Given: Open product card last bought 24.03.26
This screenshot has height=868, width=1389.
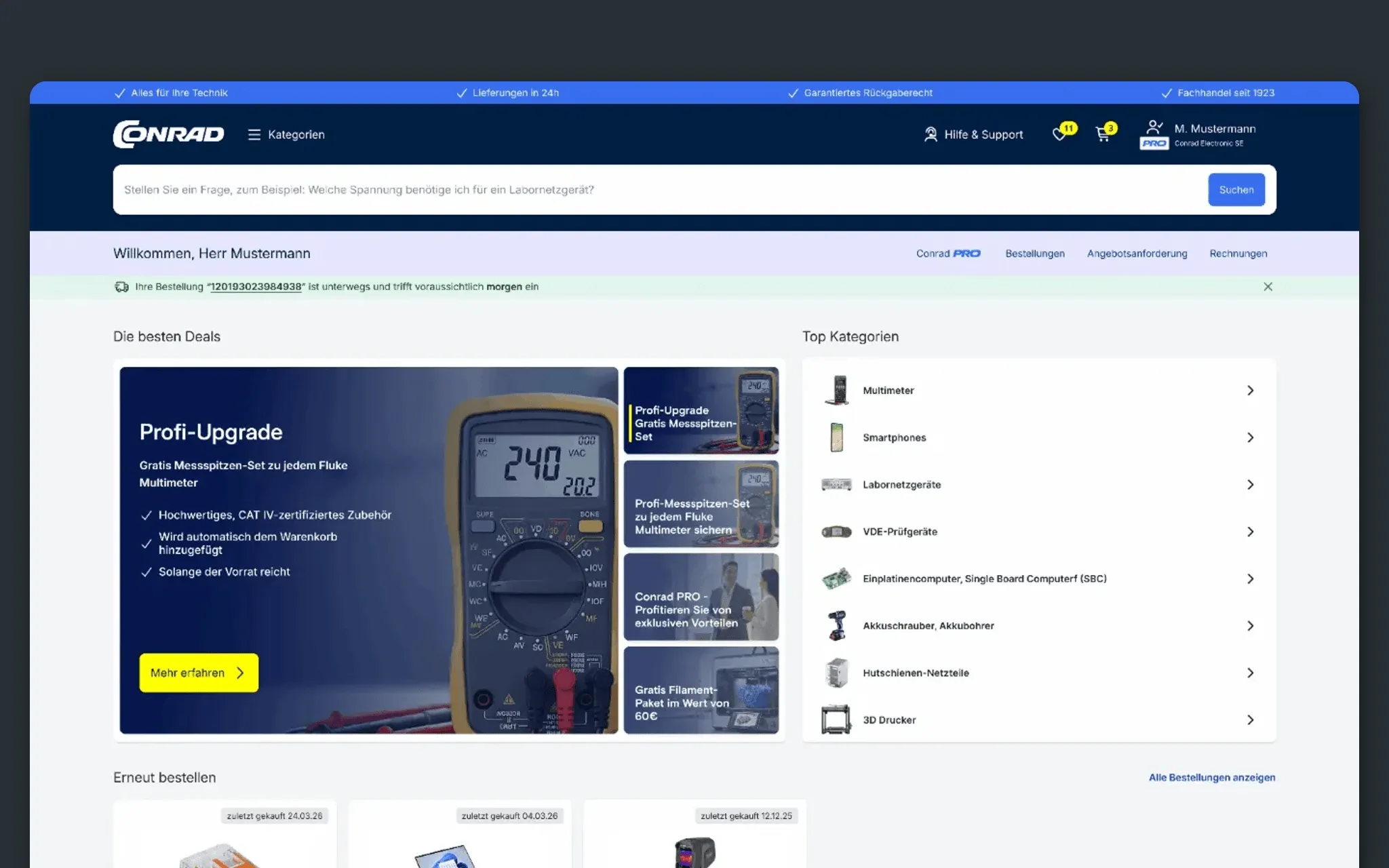Looking at the screenshot, I should click(224, 834).
